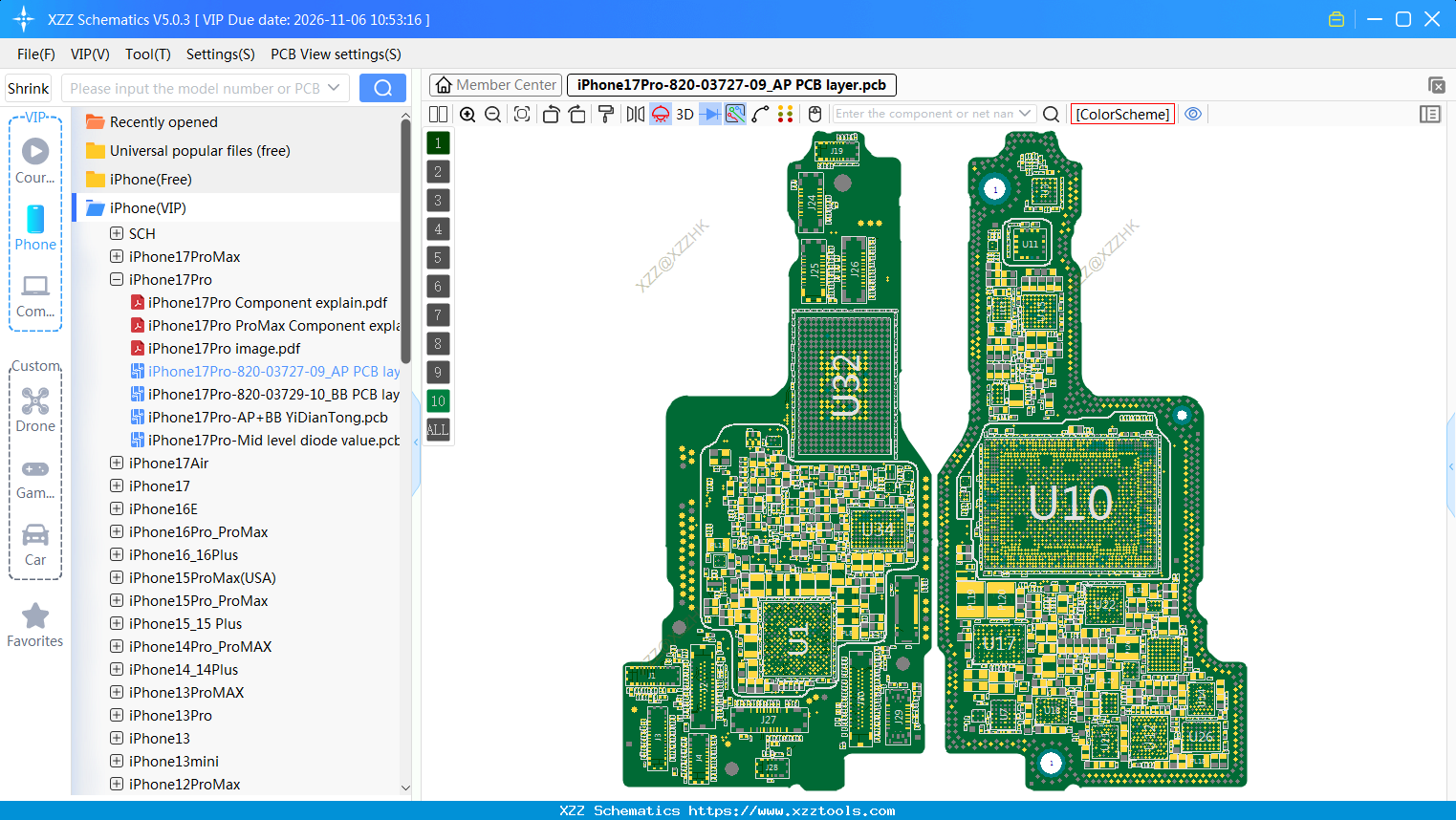1456x820 pixels.
Task: Open the paint/brush coloring tool
Action: 605,114
